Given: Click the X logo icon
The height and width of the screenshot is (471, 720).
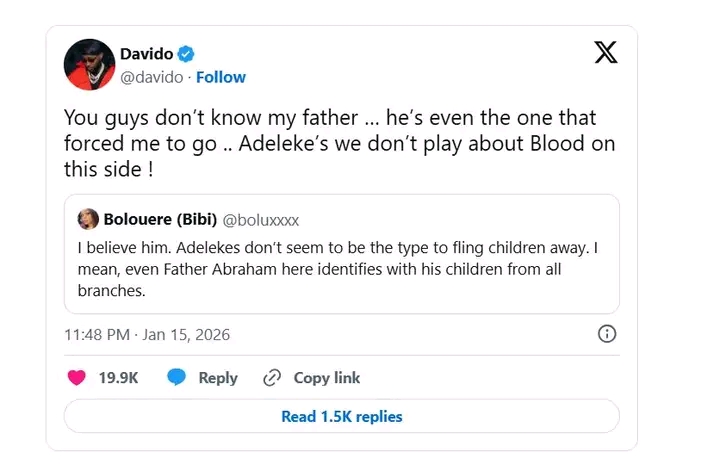Looking at the screenshot, I should [606, 53].
